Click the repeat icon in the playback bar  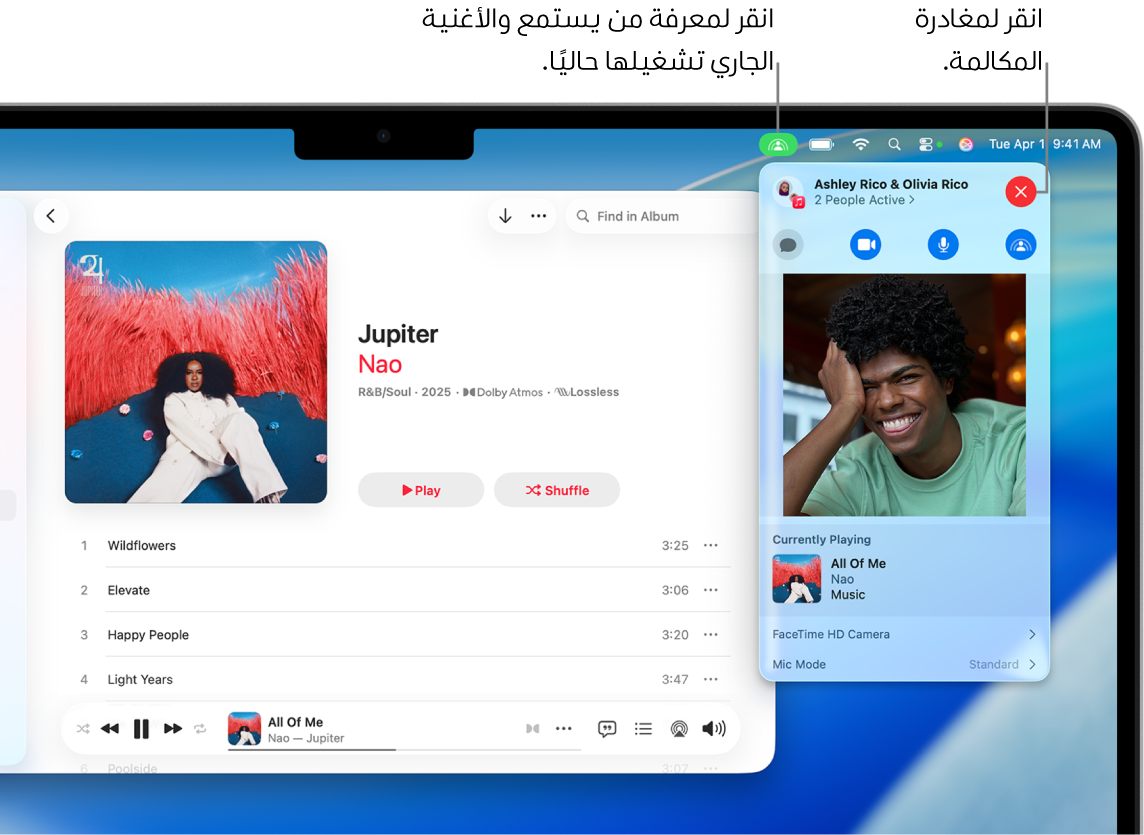tap(199, 728)
